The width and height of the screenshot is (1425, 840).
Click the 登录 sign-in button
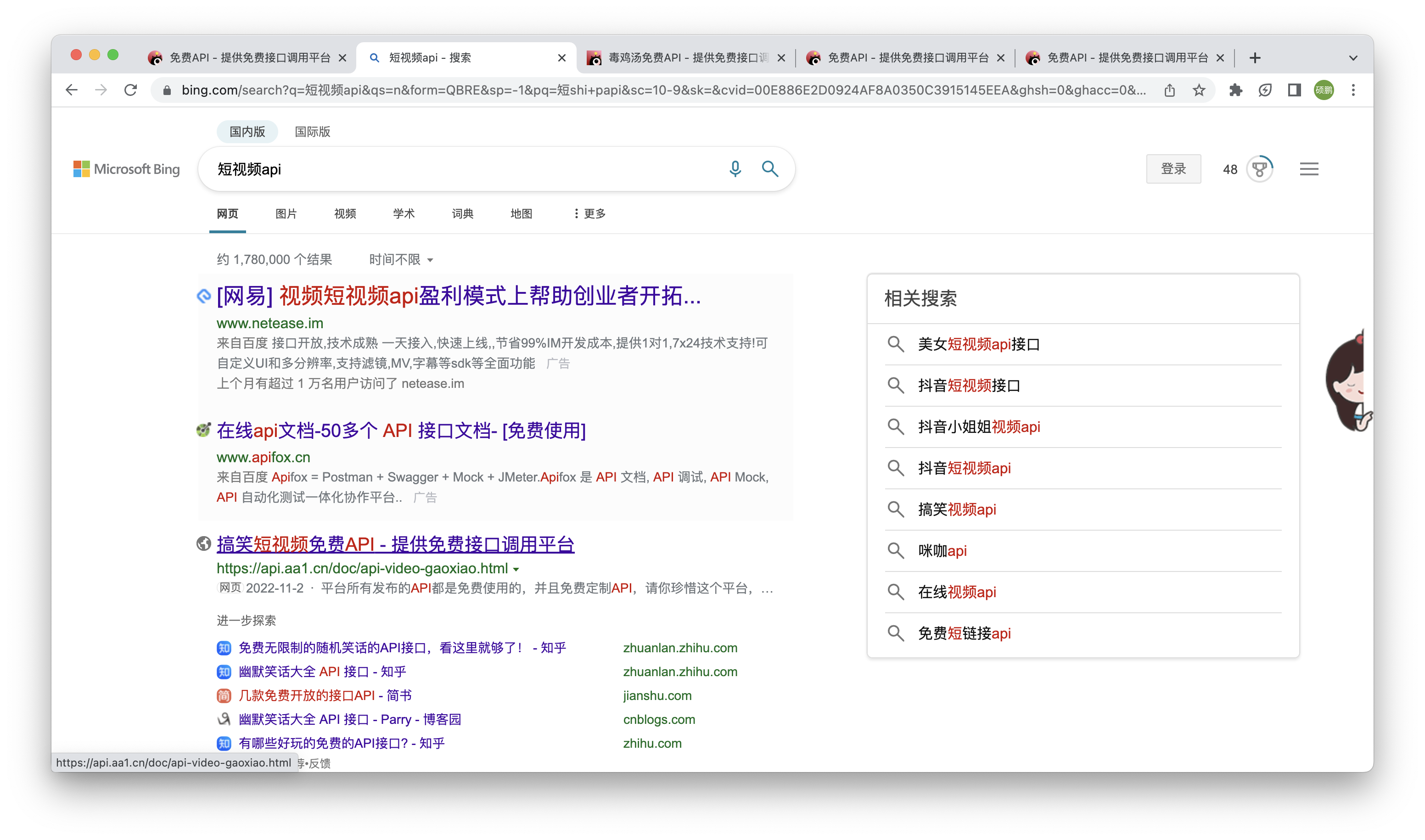point(1173,168)
